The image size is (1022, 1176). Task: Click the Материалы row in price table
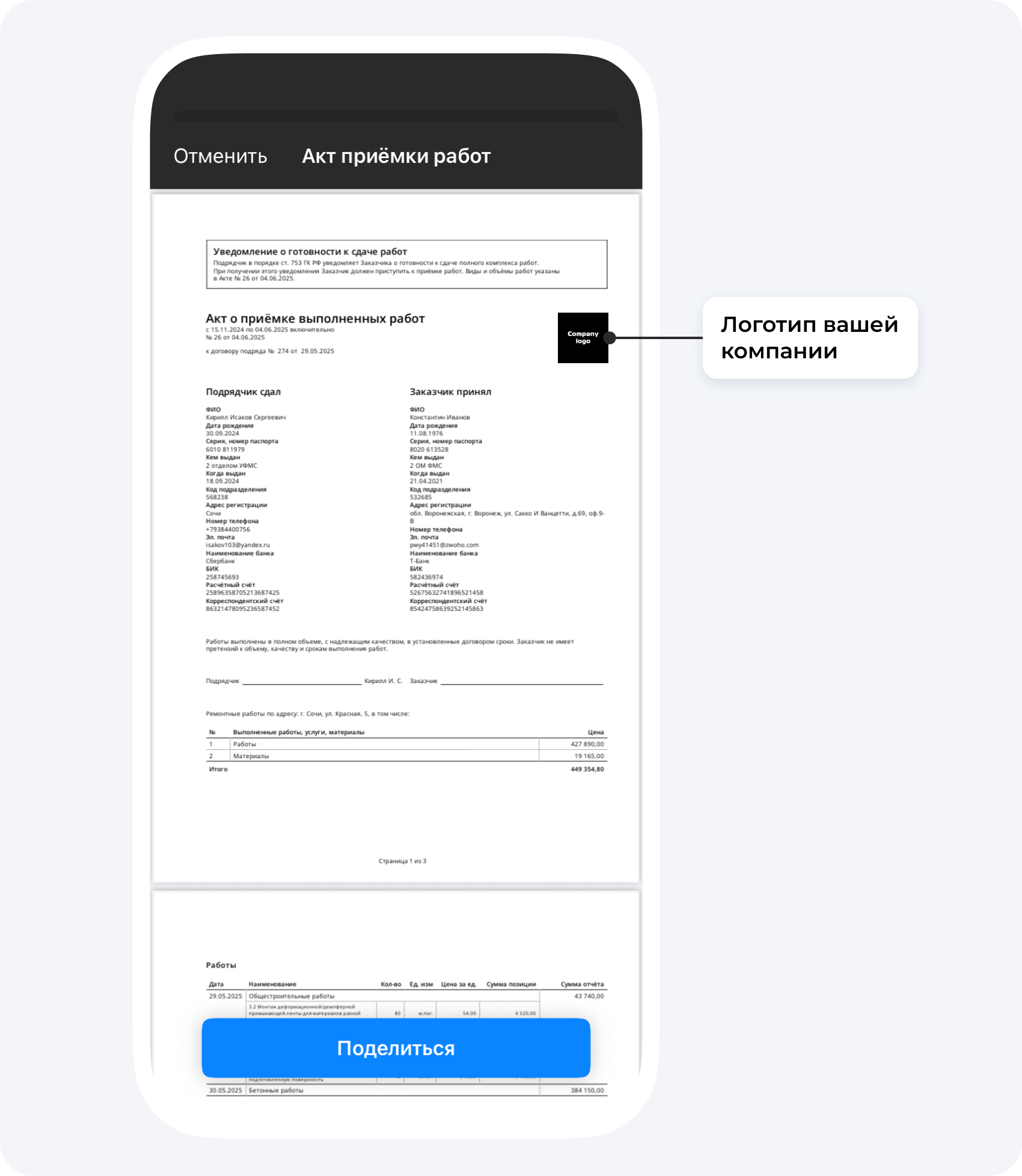[406, 756]
